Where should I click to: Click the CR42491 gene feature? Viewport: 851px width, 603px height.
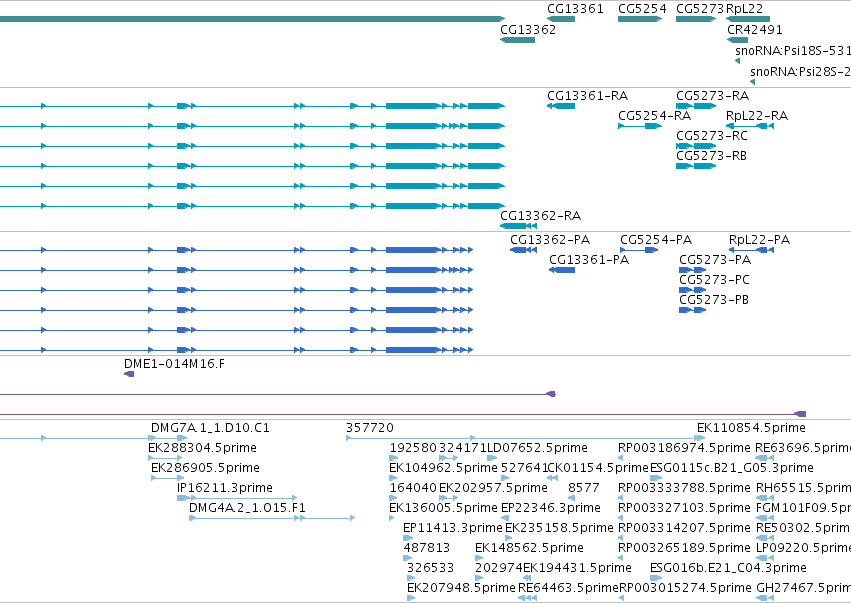click(x=738, y=40)
